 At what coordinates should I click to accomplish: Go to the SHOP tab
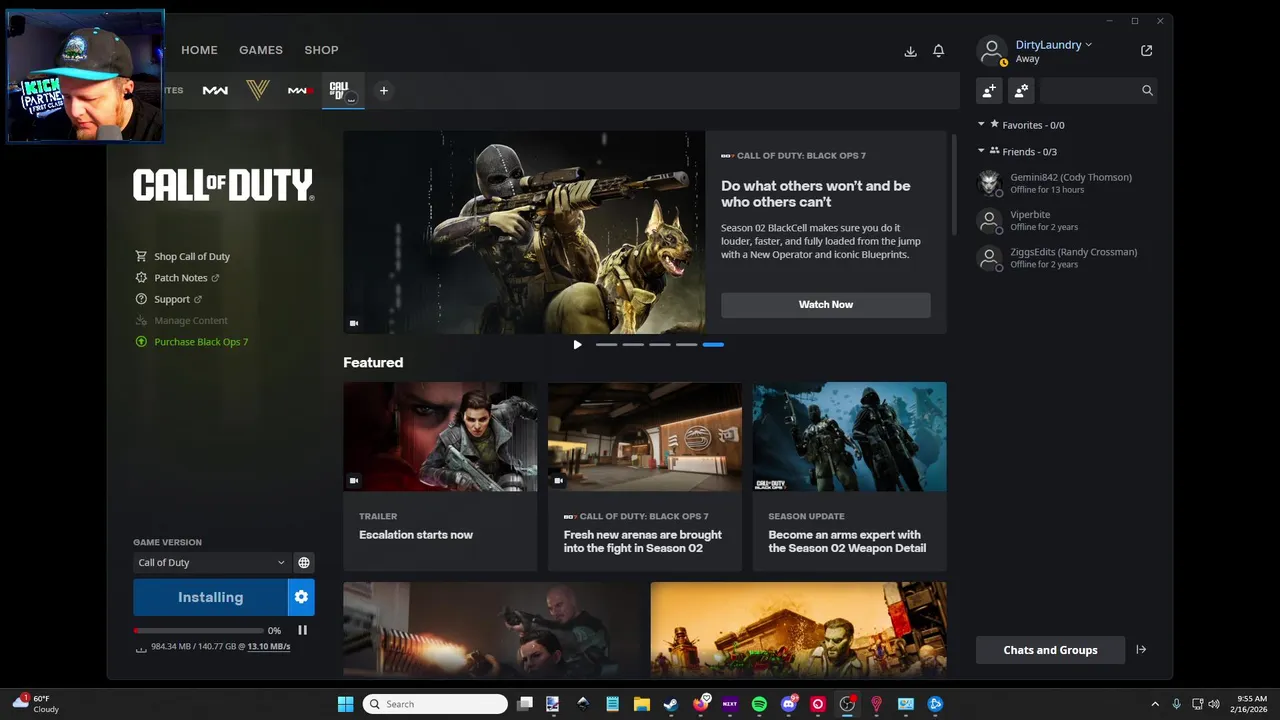point(322,50)
